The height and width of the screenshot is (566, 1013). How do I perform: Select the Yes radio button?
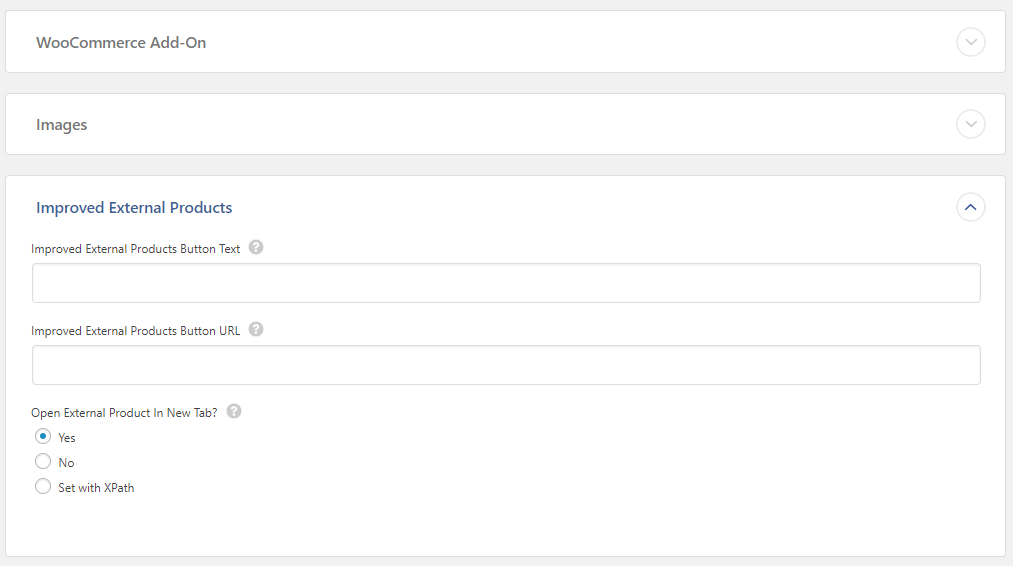pyautogui.click(x=43, y=436)
